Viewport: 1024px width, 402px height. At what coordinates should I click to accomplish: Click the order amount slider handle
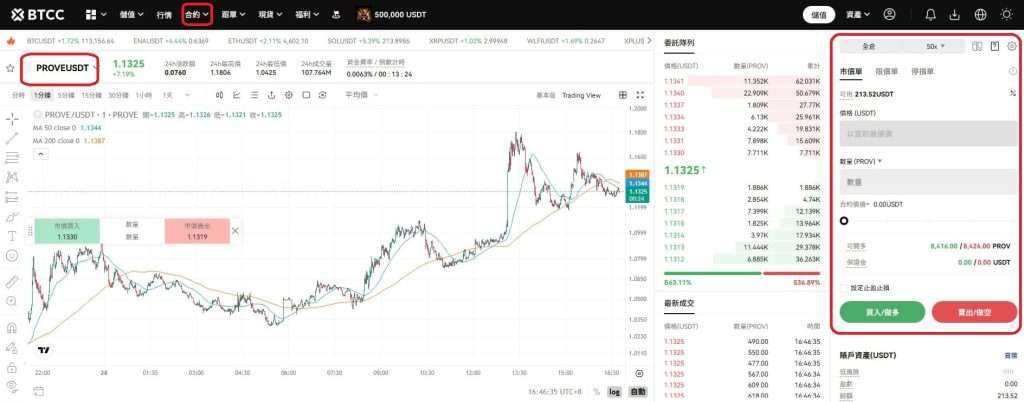point(844,221)
